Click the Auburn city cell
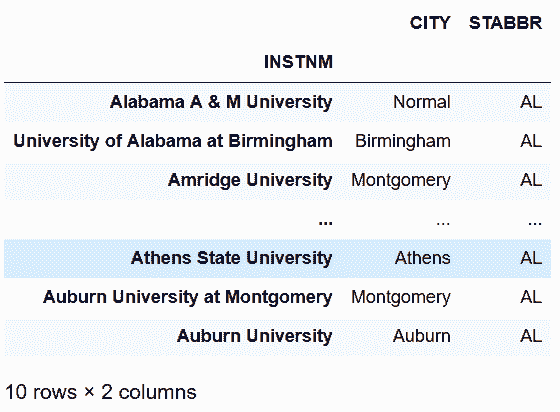The height and width of the screenshot is (412, 560). pyautogui.click(x=422, y=336)
